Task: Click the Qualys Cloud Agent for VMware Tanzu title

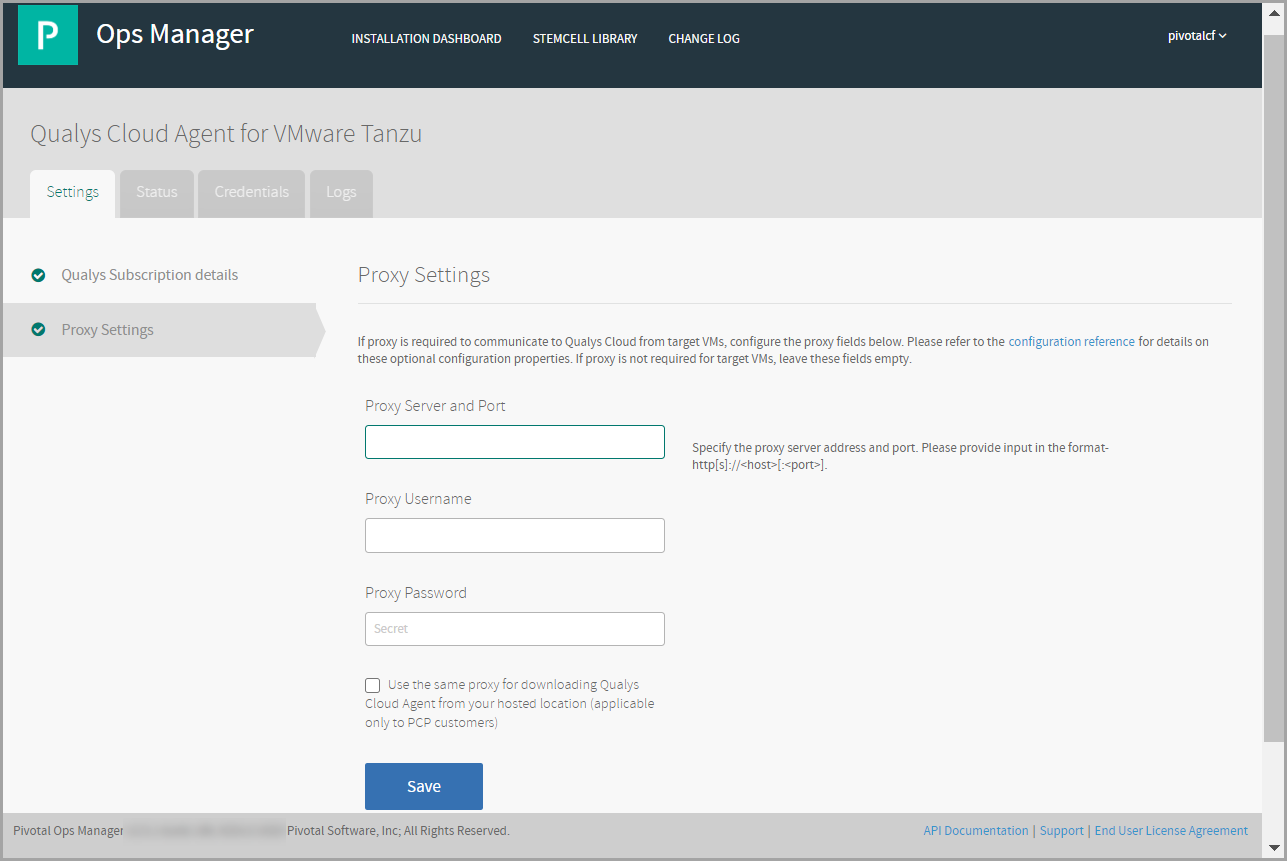Action: tap(226, 134)
